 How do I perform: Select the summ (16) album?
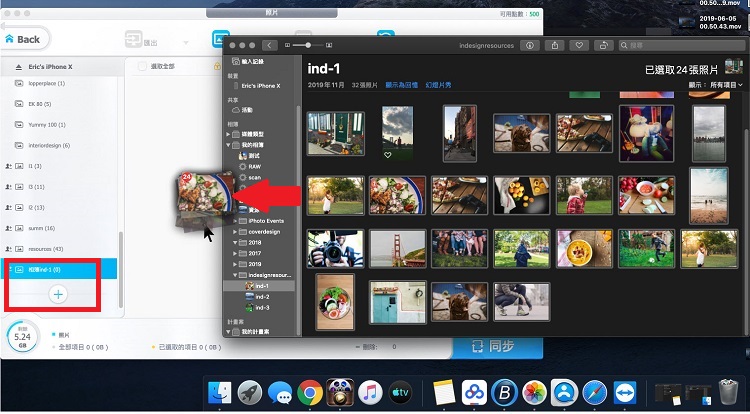tap(42, 228)
